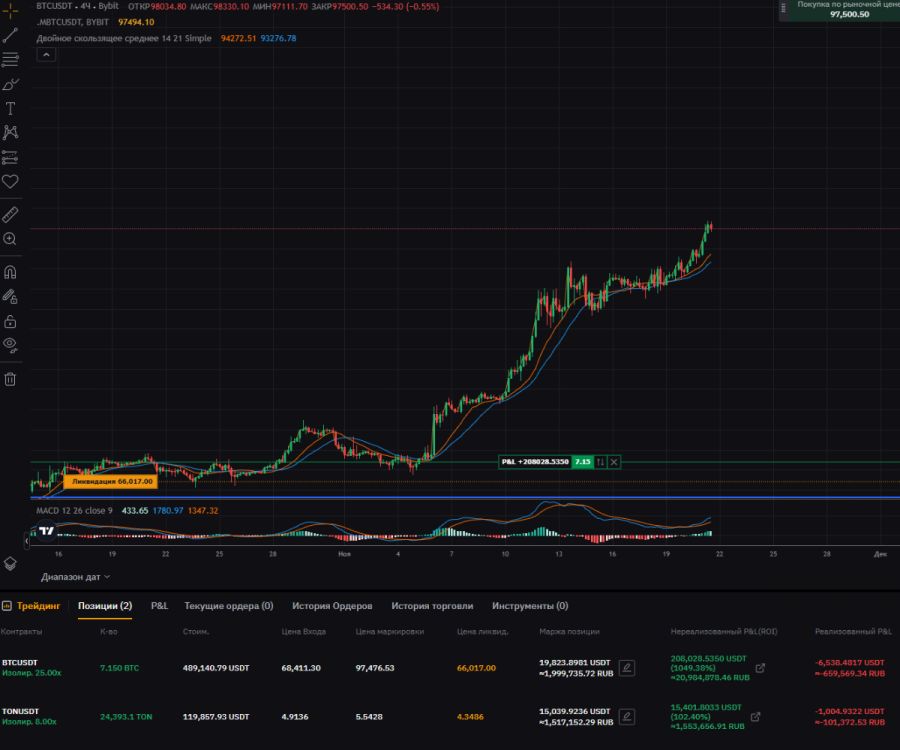The height and width of the screenshot is (750, 900).
Task: Toggle magnet mode snapping
Action: point(11,271)
